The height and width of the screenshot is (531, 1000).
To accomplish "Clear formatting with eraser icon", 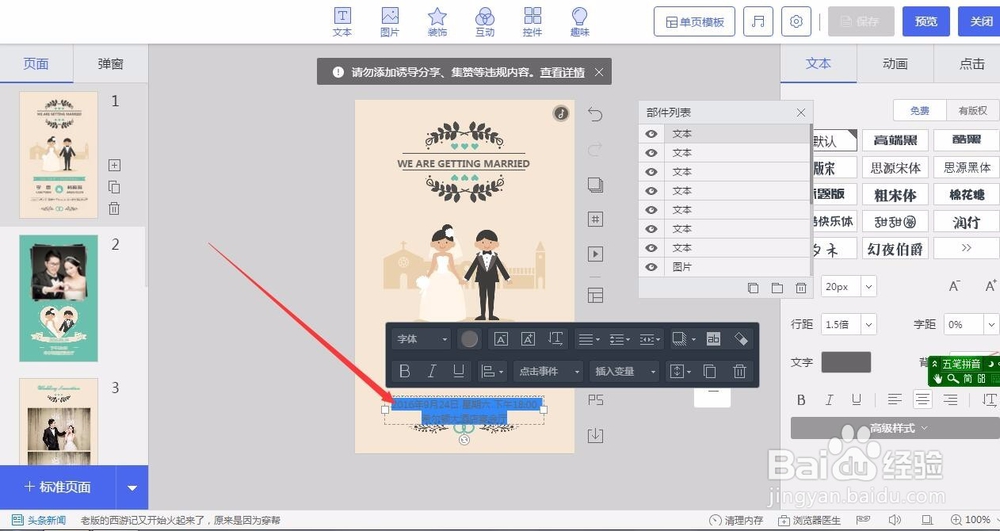I will pos(740,339).
